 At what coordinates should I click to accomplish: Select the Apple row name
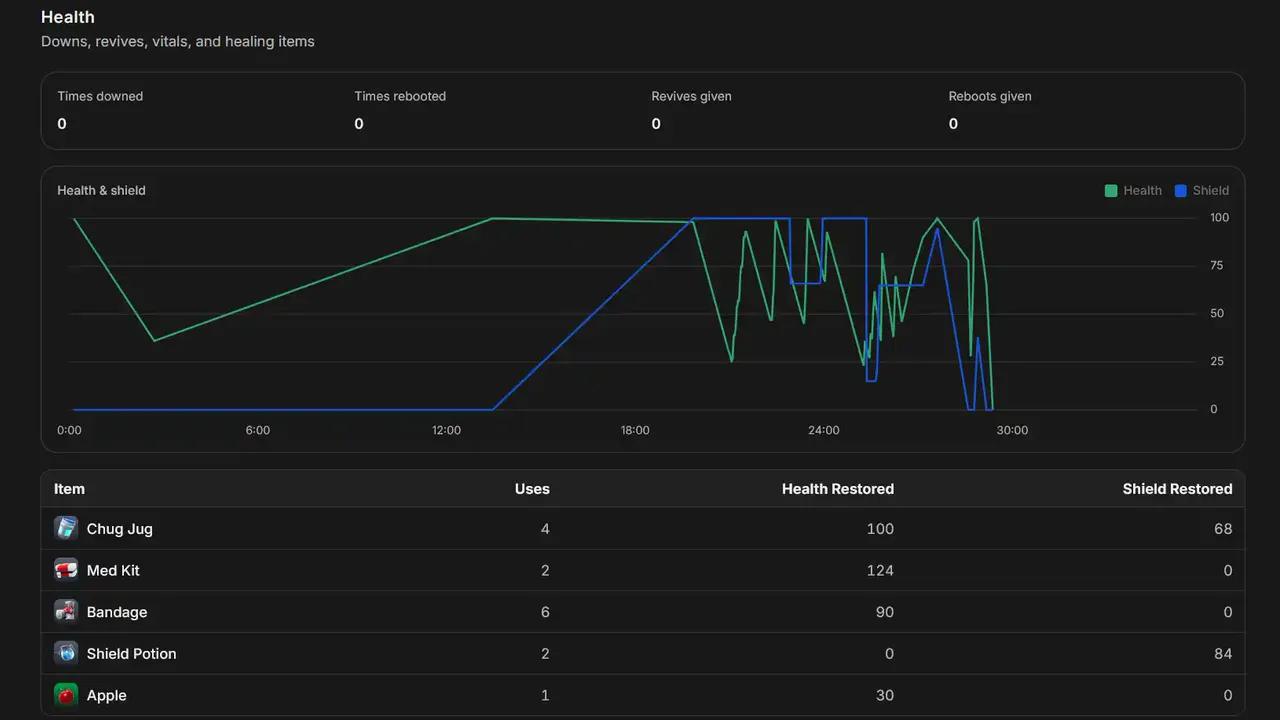(107, 695)
